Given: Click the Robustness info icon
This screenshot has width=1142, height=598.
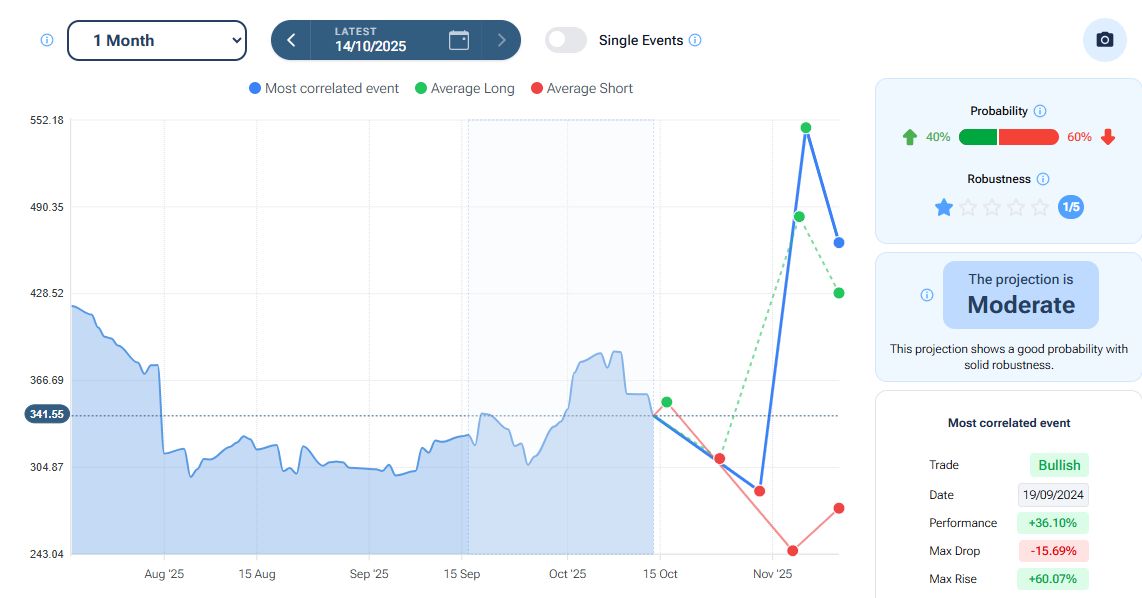Looking at the screenshot, I should tap(1043, 179).
